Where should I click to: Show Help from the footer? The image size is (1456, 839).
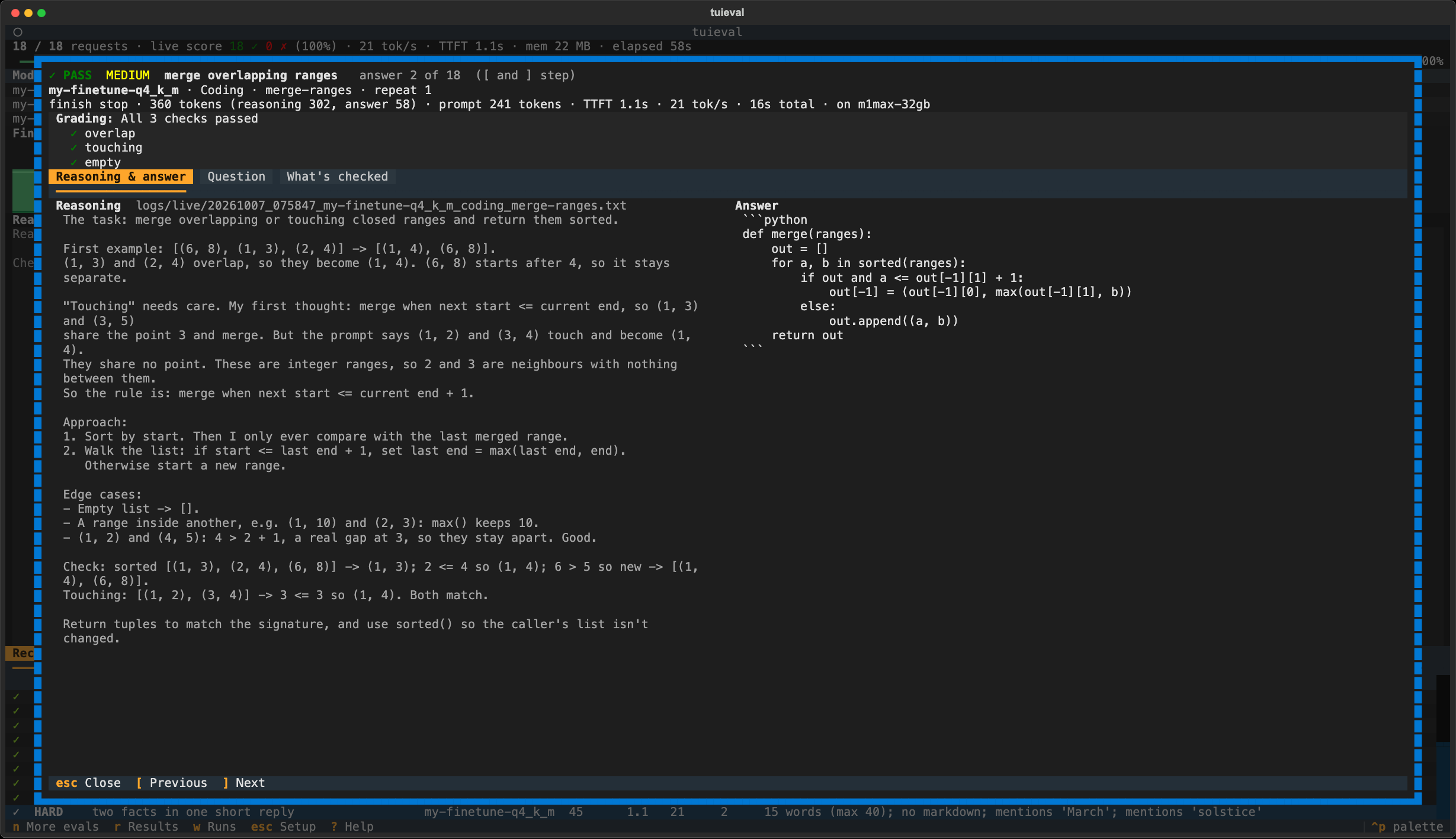[x=352, y=827]
